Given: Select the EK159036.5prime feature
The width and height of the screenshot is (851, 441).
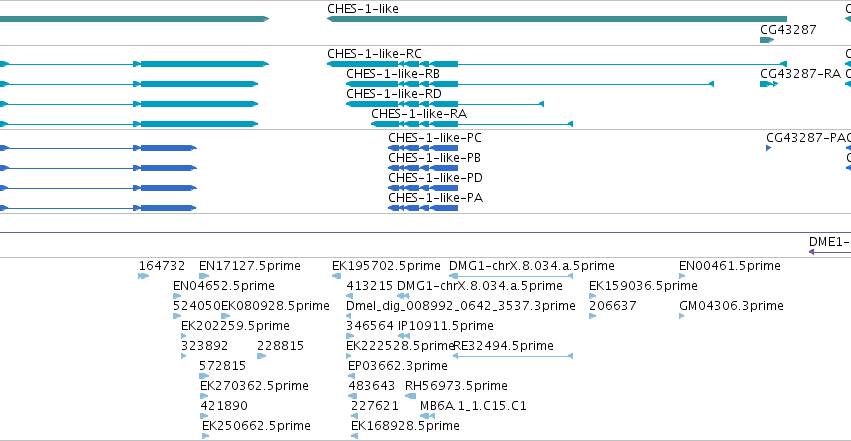Looking at the screenshot, I should [x=643, y=286].
